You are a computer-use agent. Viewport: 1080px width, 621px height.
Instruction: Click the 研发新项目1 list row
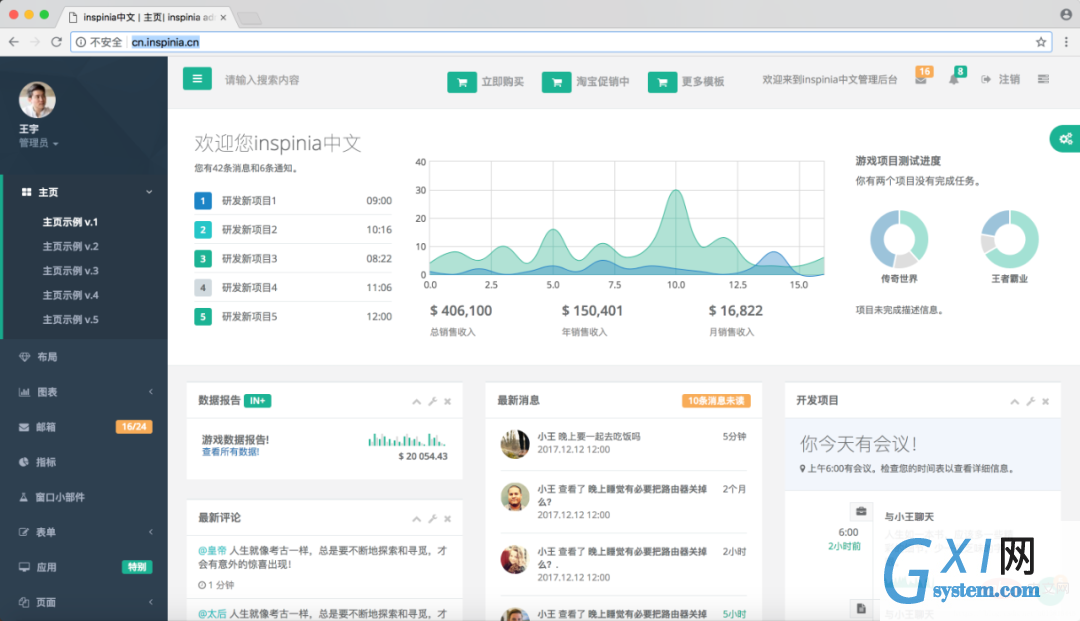[293, 200]
